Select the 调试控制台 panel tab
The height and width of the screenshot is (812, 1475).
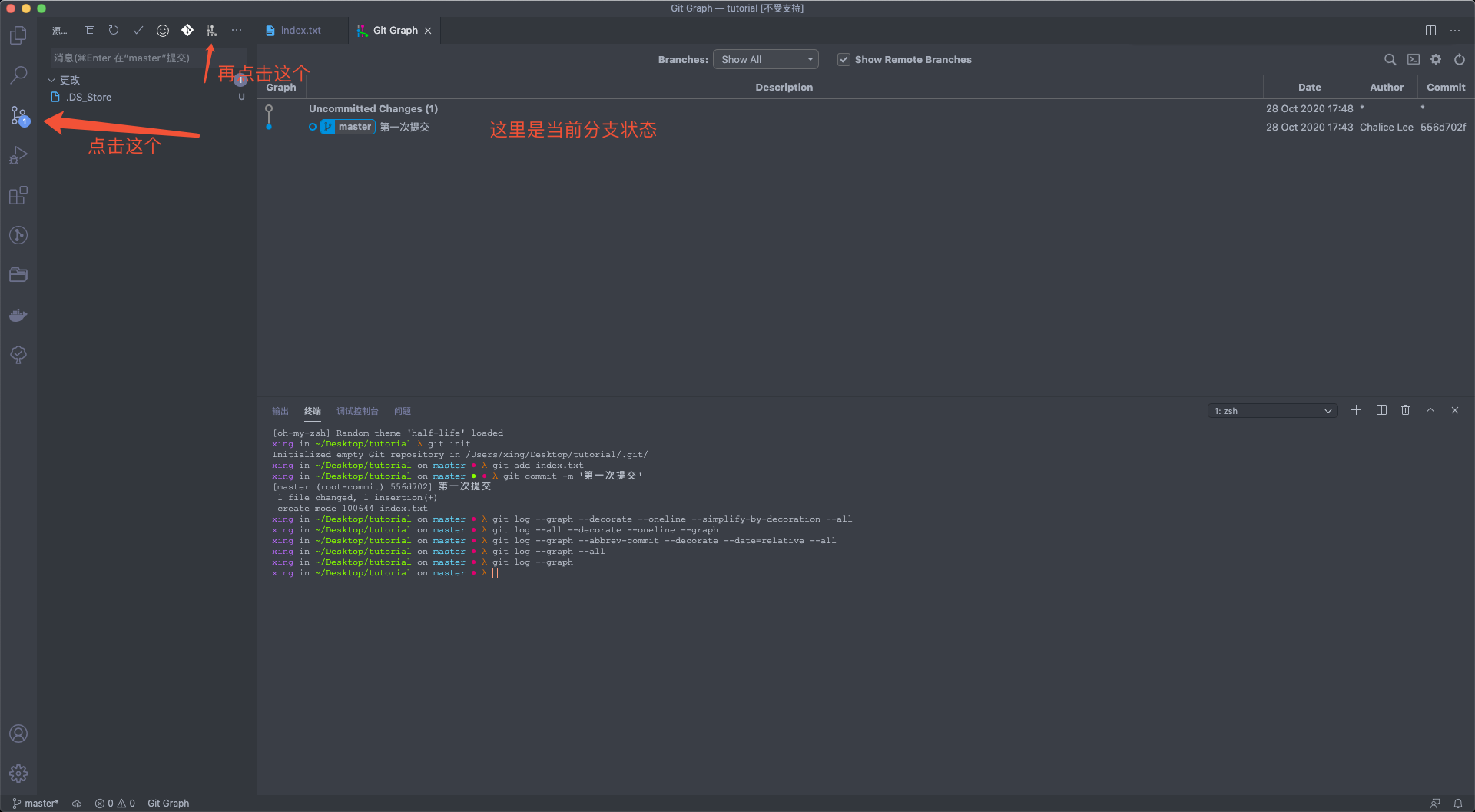[357, 411]
